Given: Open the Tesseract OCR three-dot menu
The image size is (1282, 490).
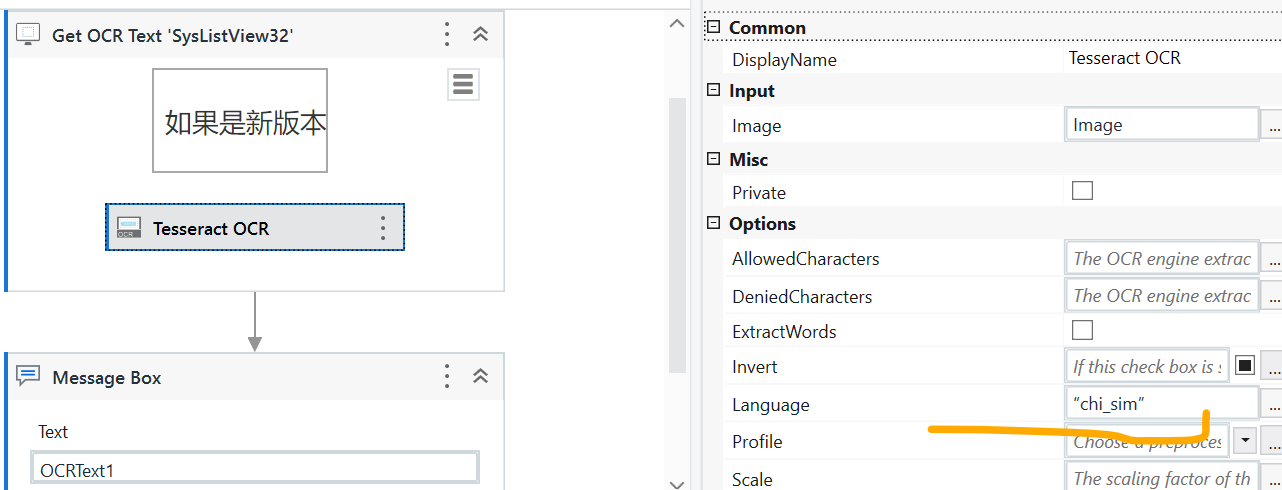Looking at the screenshot, I should tap(383, 228).
